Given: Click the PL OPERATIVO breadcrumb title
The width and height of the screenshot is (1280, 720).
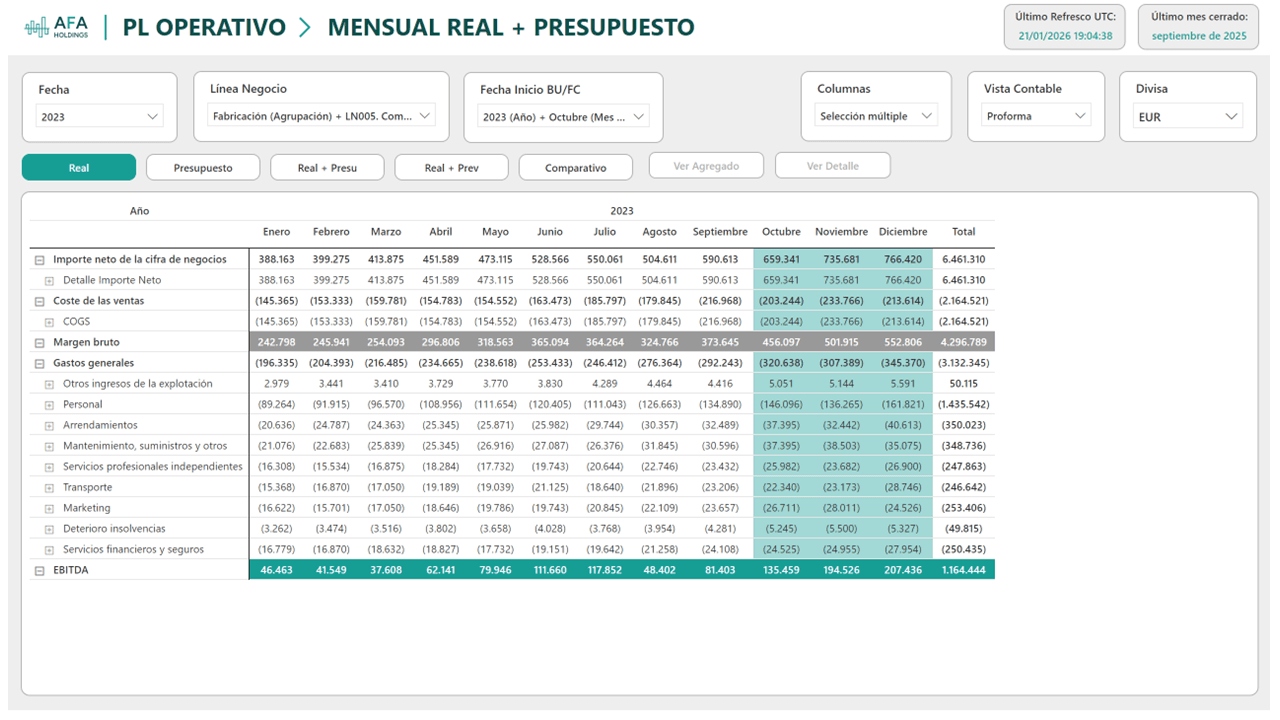Looking at the screenshot, I should coord(204,28).
